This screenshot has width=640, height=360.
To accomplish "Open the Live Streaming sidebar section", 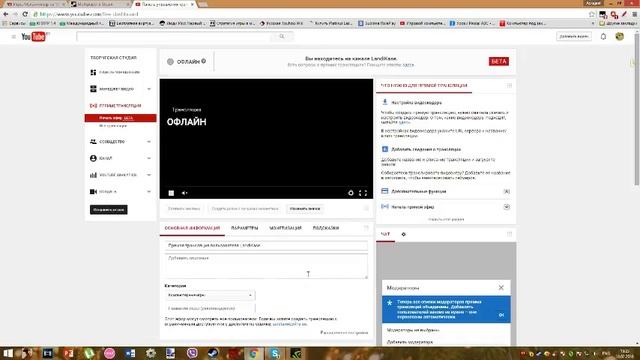I will (120, 106).
